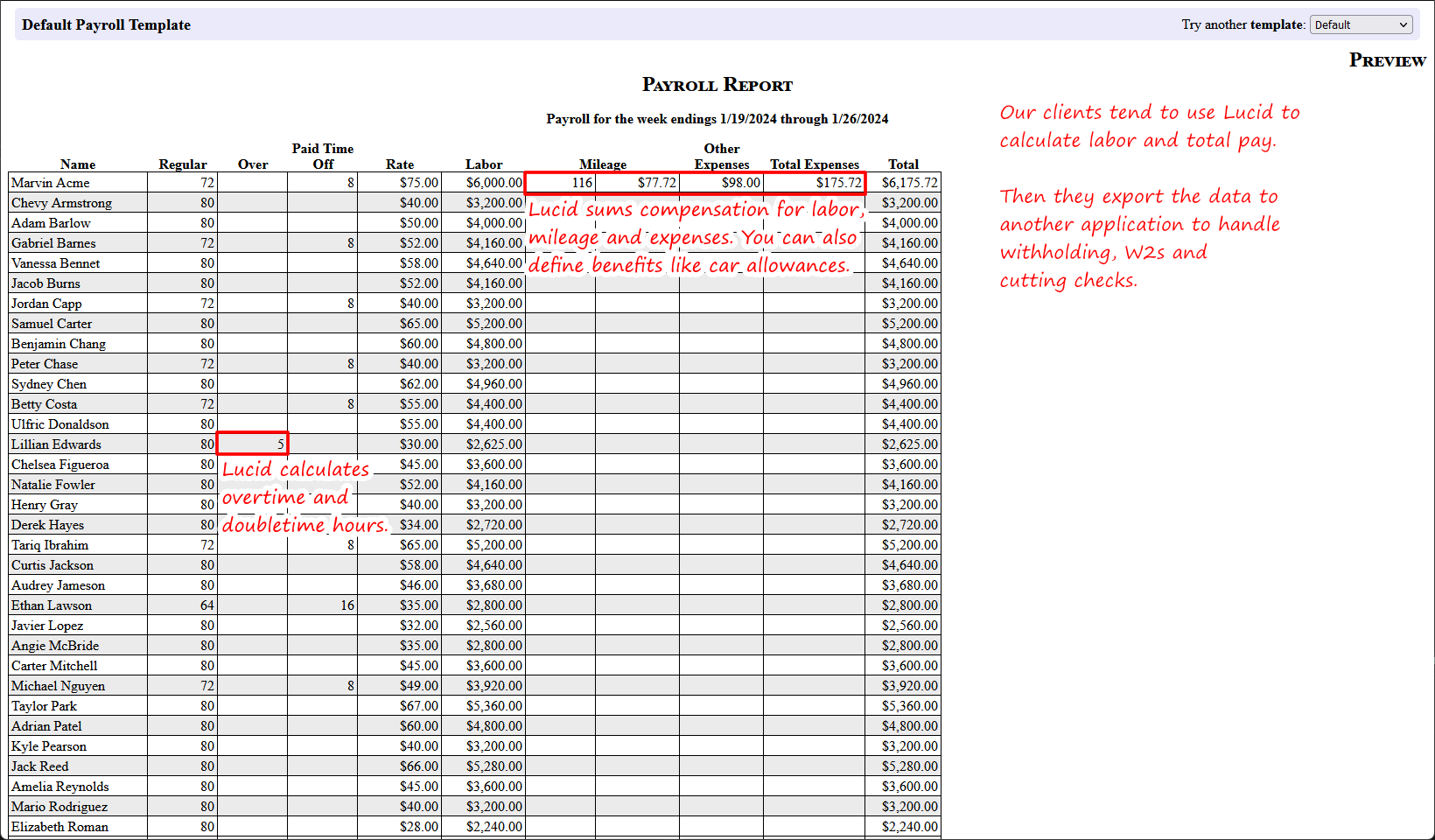Viewport: 1435px width, 840px height.
Task: Click Elizabeth Roman's $28.00 rate
Action: point(400,827)
